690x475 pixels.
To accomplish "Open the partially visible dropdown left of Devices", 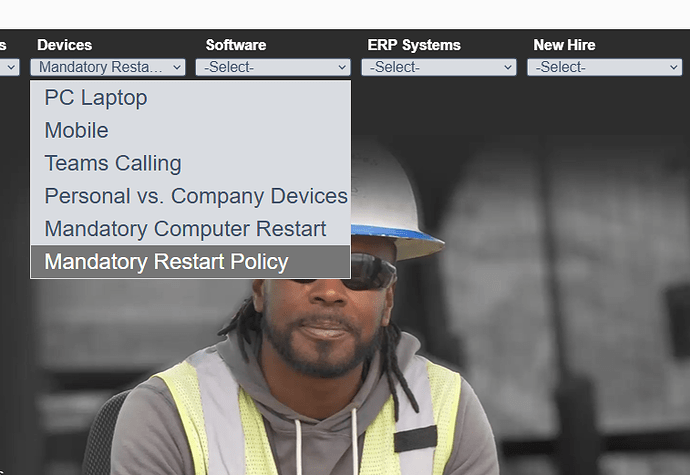I will coord(9,67).
